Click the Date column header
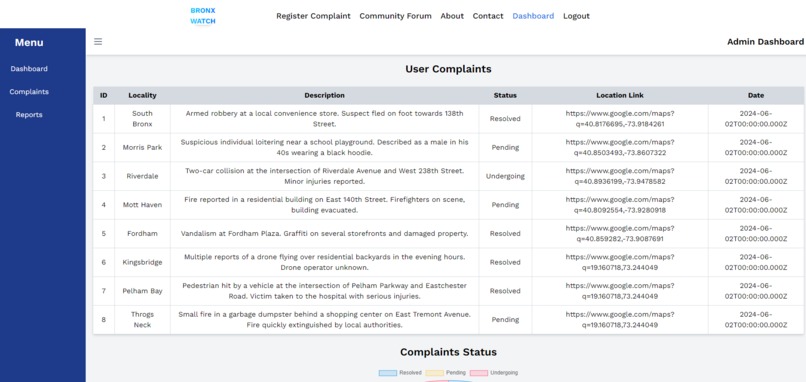806x382 pixels. click(x=756, y=95)
